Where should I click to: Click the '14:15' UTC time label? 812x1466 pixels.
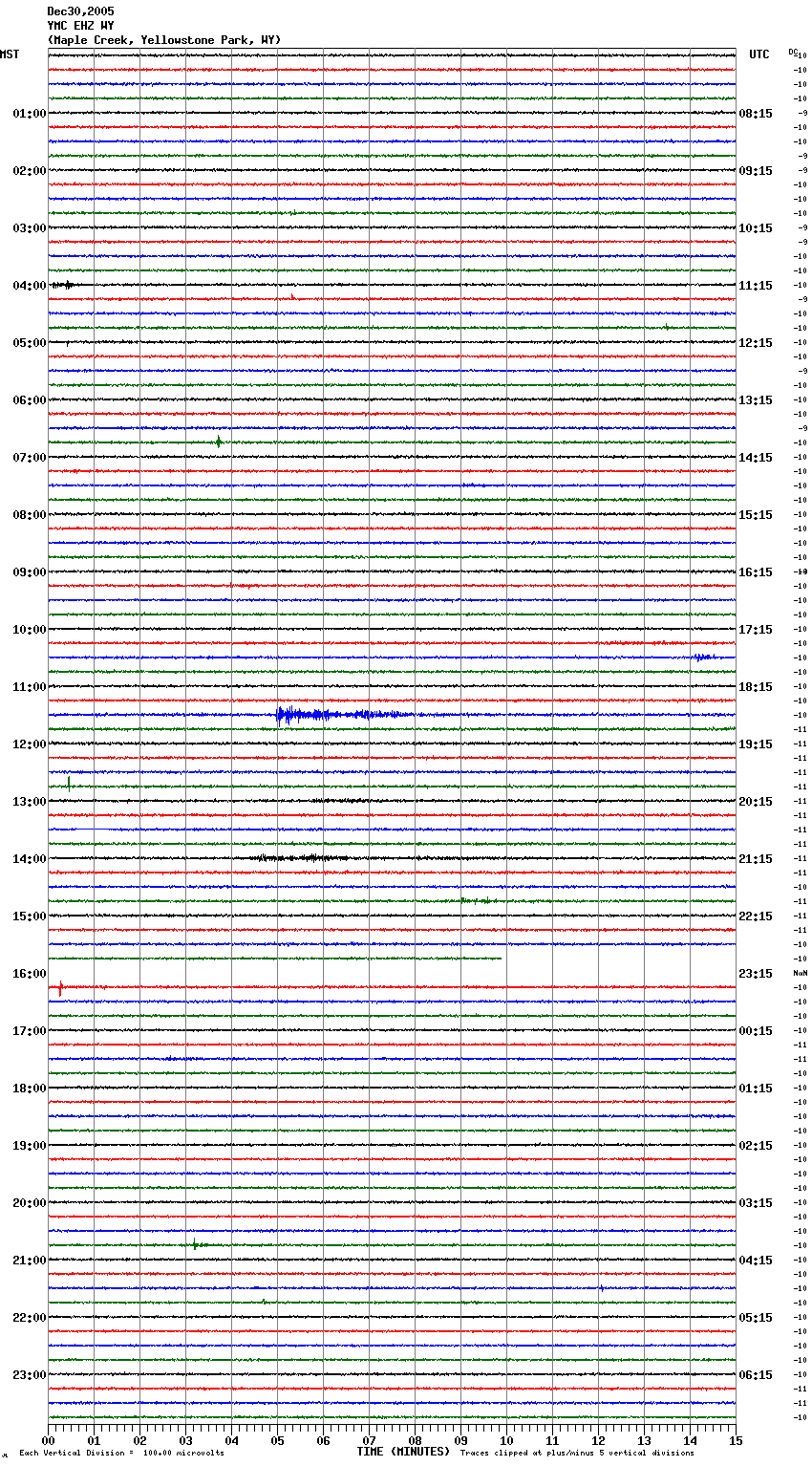[x=756, y=458]
